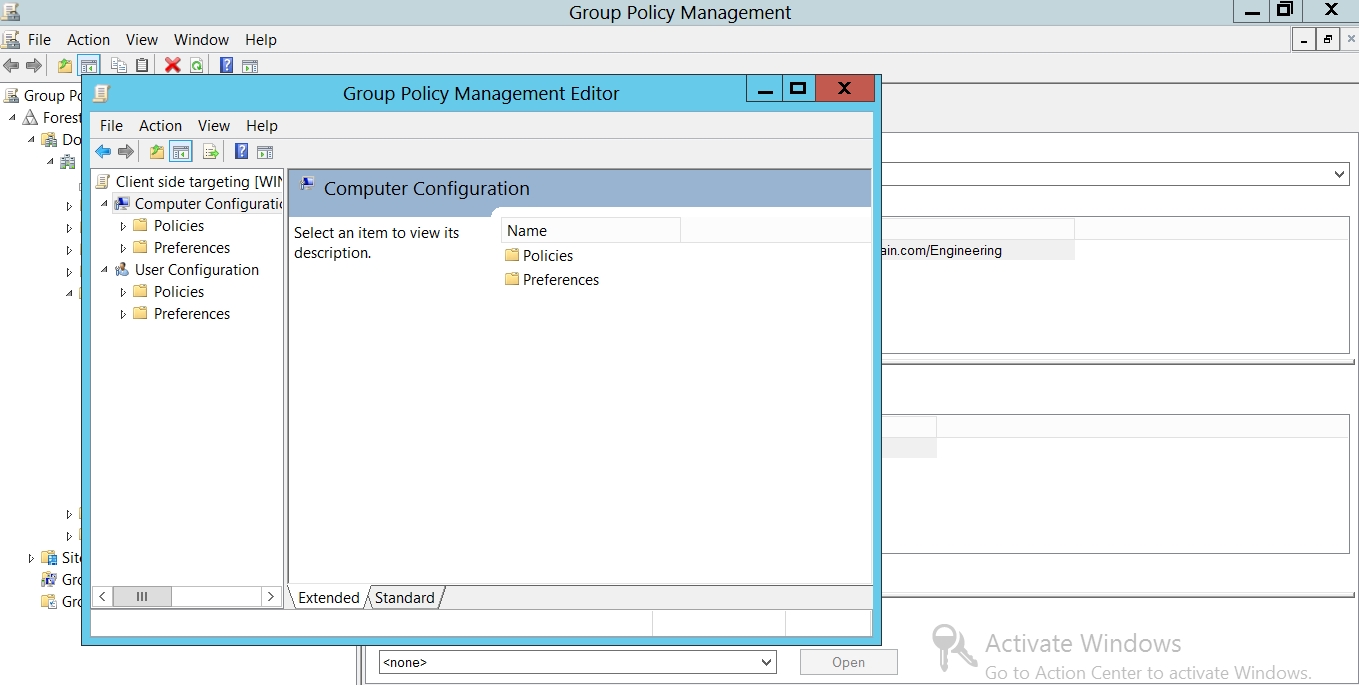Click the Up One Level folder icon in the Editor toolbar
The width and height of the screenshot is (1359, 685).
click(x=156, y=152)
